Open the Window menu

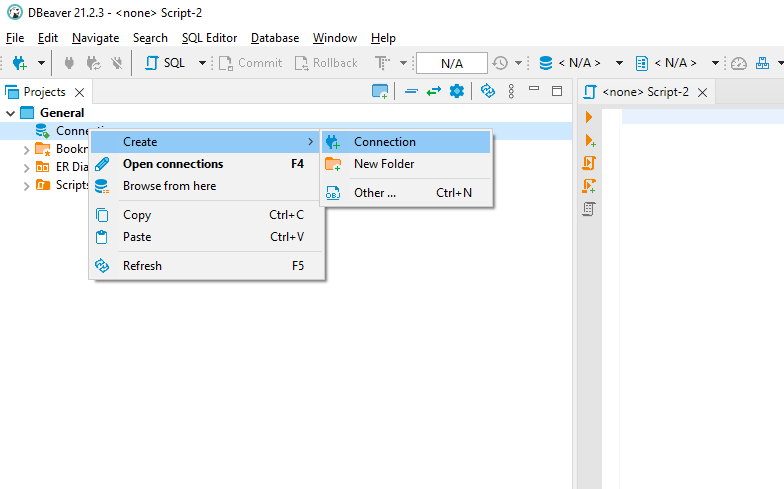335,38
